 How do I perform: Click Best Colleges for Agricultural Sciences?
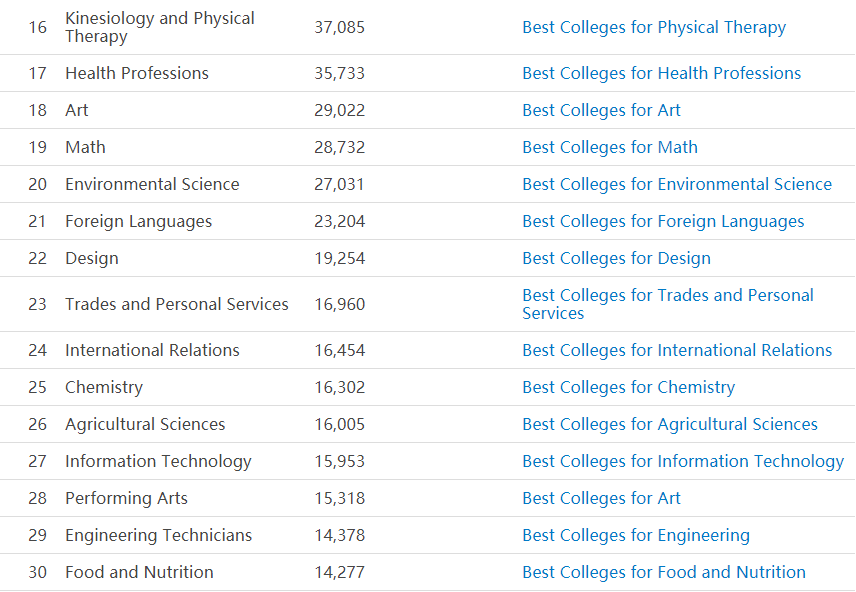coord(670,424)
